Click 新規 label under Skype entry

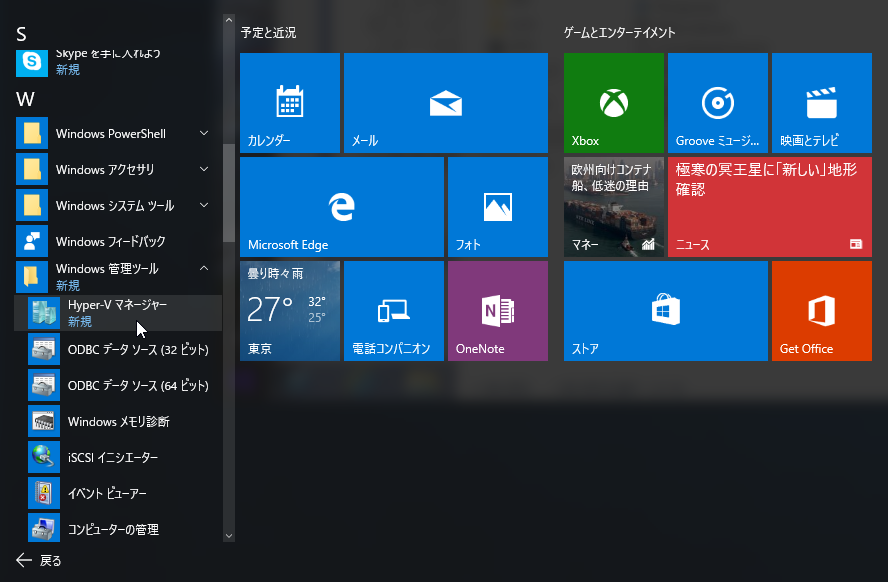pos(67,70)
